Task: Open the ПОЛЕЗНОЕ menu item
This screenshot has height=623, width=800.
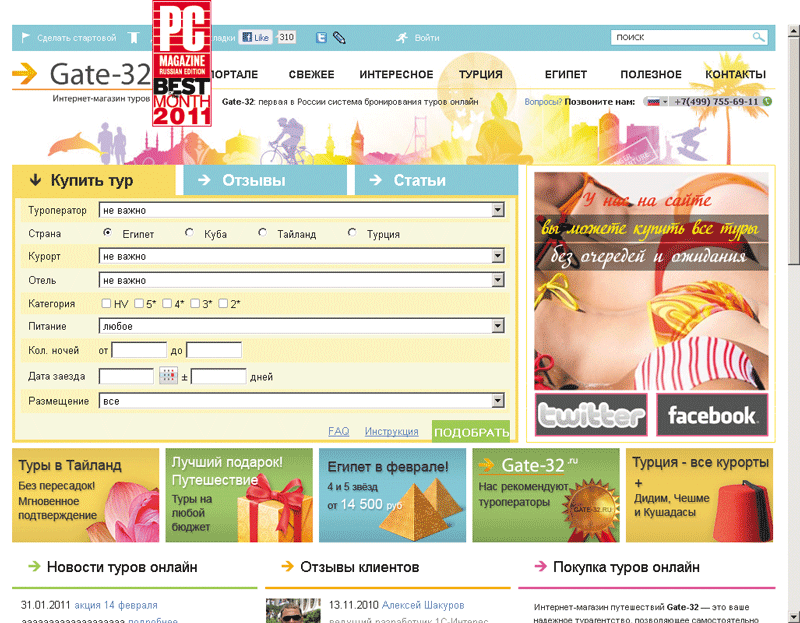Action: click(x=651, y=74)
